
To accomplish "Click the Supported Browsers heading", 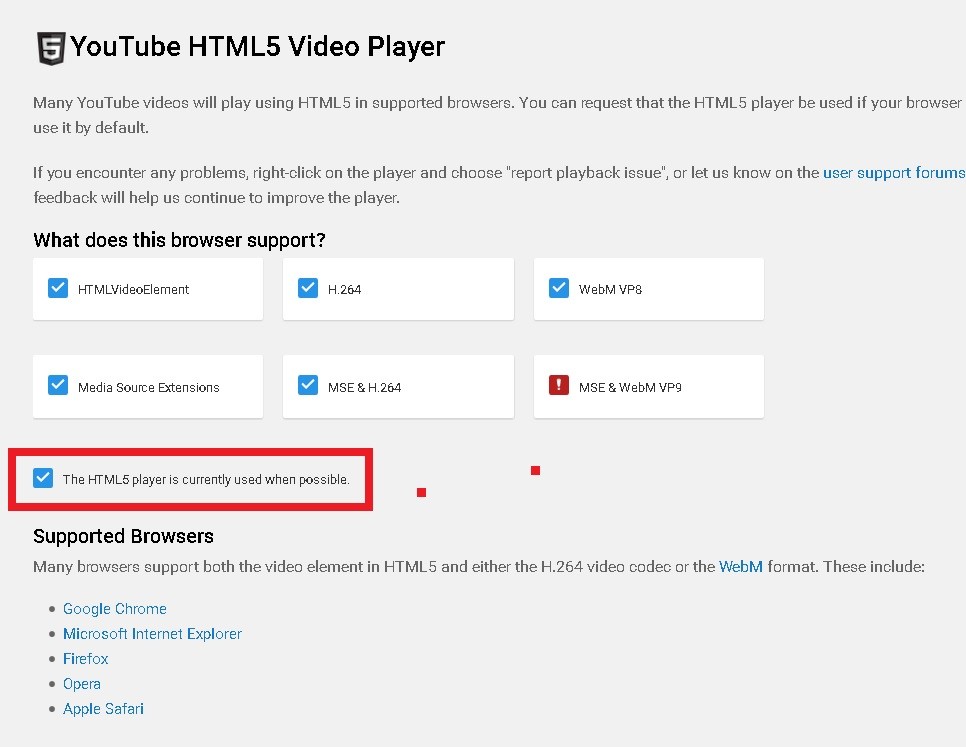I will coord(123,536).
